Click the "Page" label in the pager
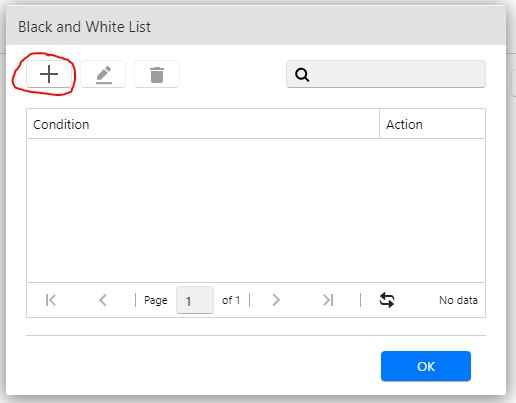This screenshot has width=516, height=403. click(x=155, y=300)
